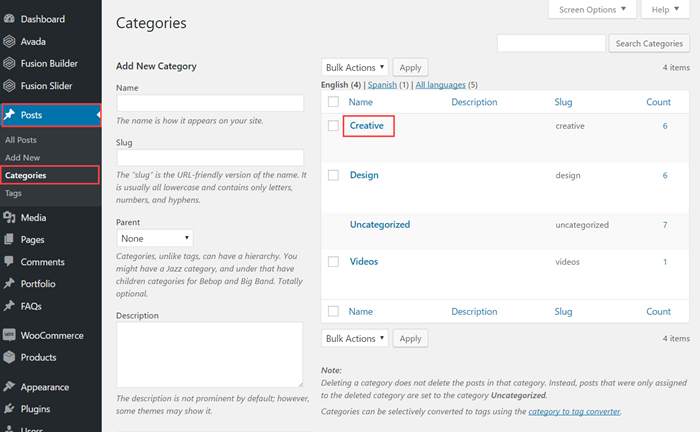View the 7 posts count for Uncategorized
Screen dimensions: 700x432
pyautogui.click(x=665, y=224)
